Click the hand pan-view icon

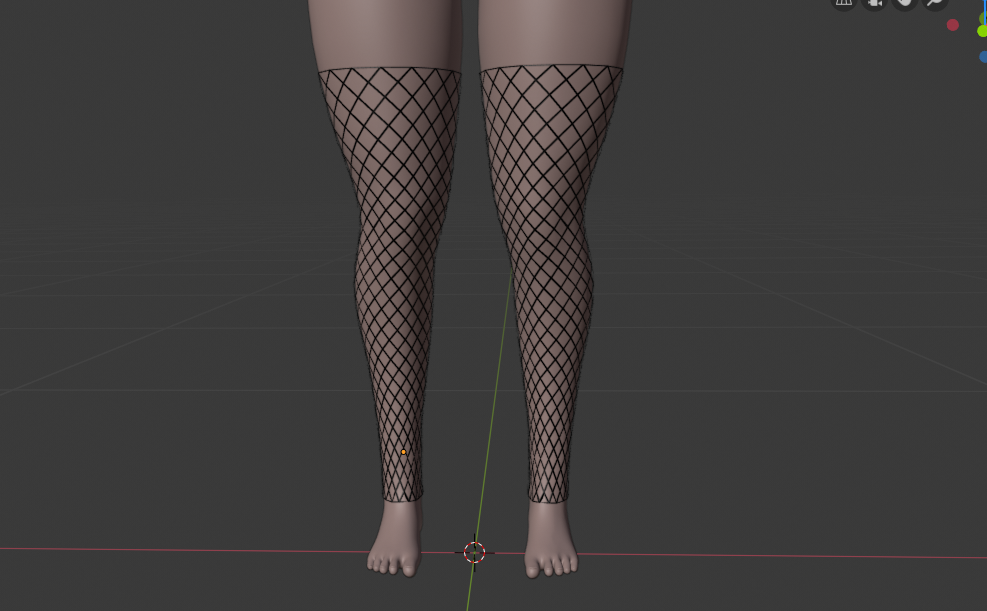904,2
